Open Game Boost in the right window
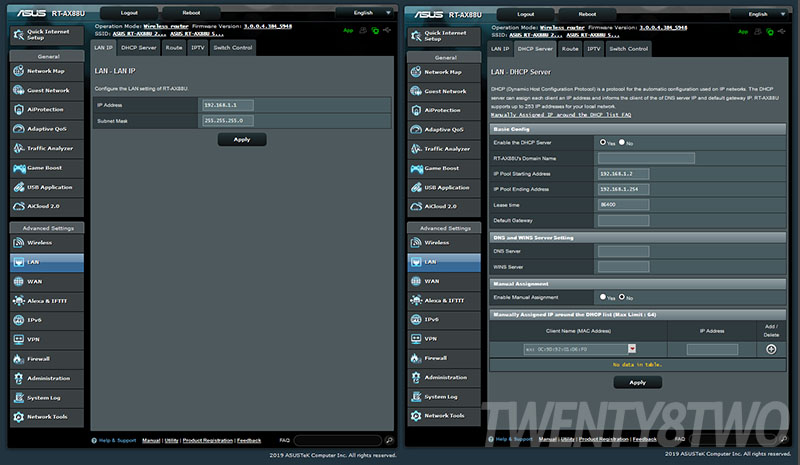The width and height of the screenshot is (800, 465). [444, 168]
